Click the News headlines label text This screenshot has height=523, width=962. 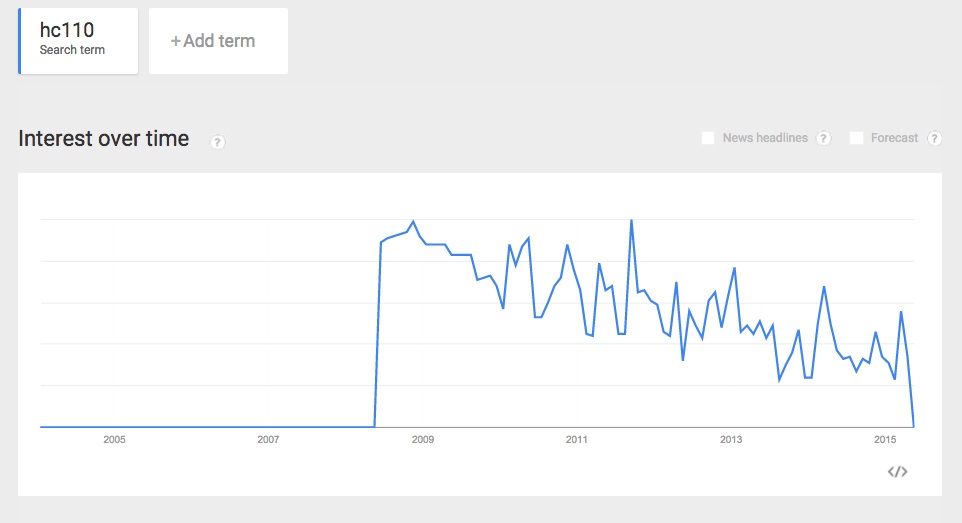(x=765, y=138)
